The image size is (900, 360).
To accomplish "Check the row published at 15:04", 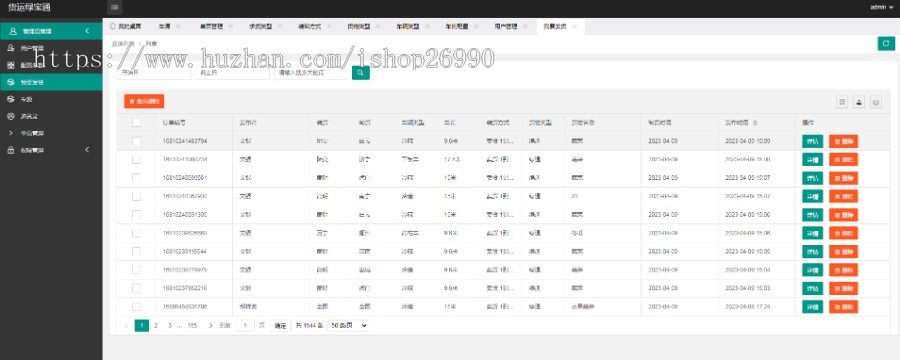I will pos(136,270).
